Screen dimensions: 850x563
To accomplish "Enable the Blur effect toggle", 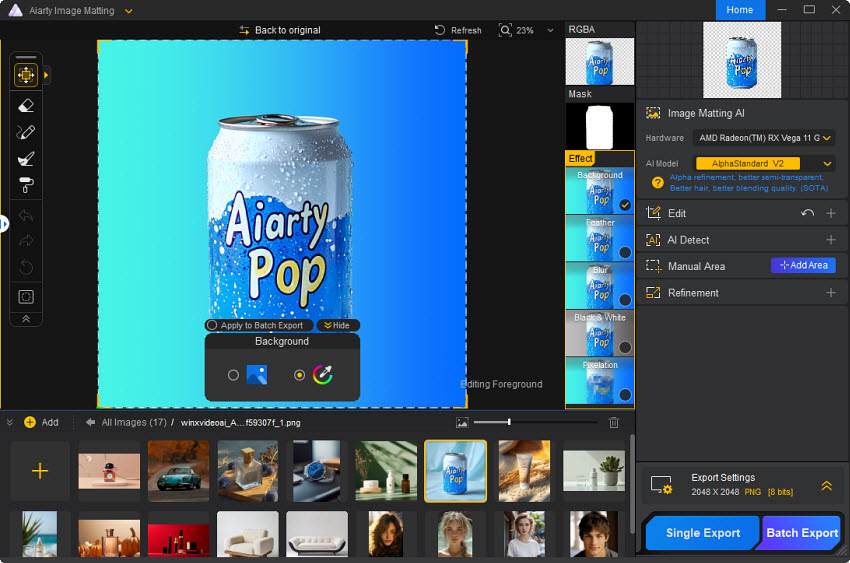I will pyautogui.click(x=625, y=300).
